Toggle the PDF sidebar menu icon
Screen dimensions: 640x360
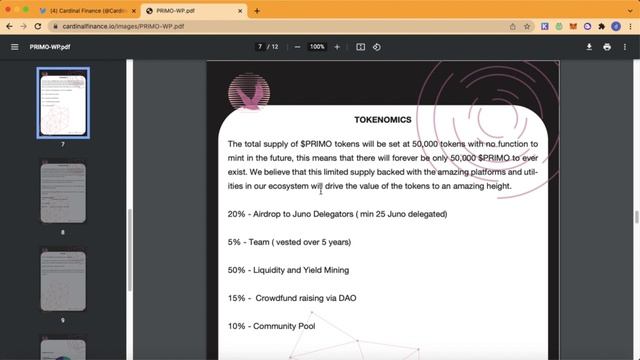pos(15,47)
